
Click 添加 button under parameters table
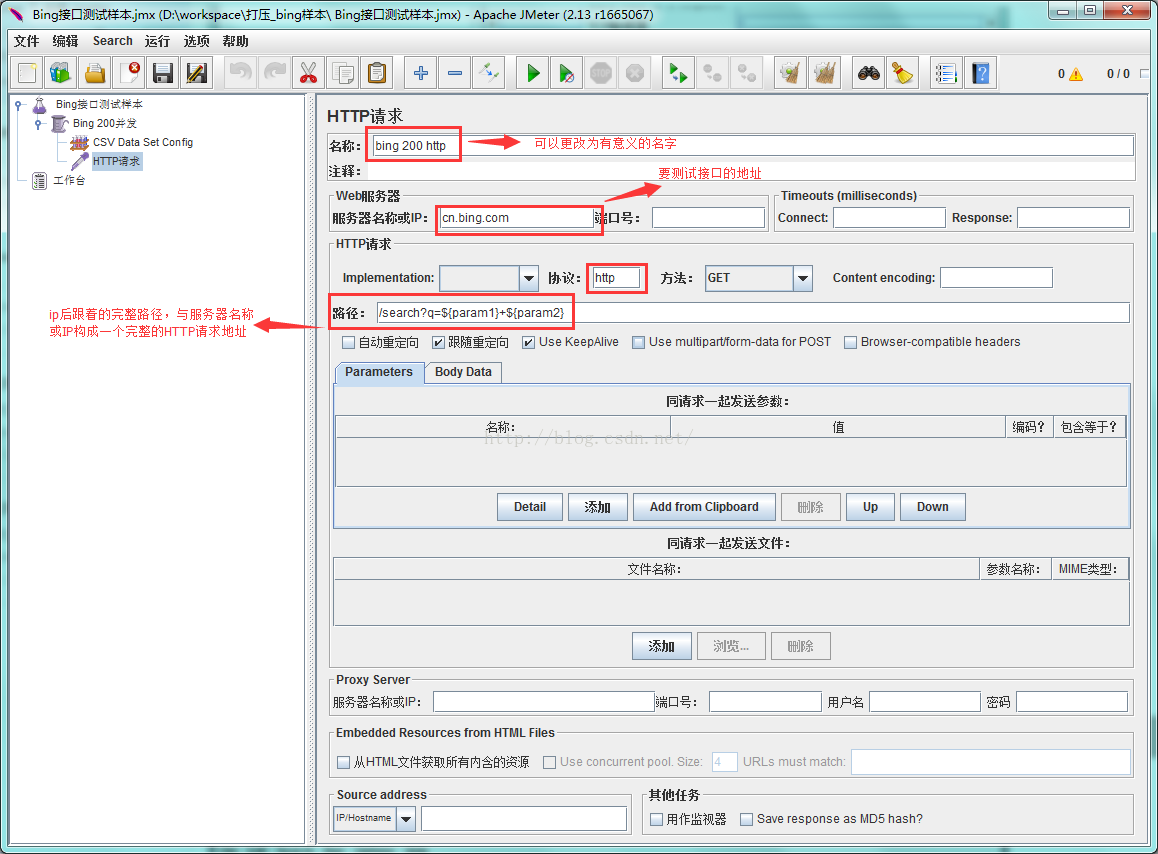click(x=597, y=508)
